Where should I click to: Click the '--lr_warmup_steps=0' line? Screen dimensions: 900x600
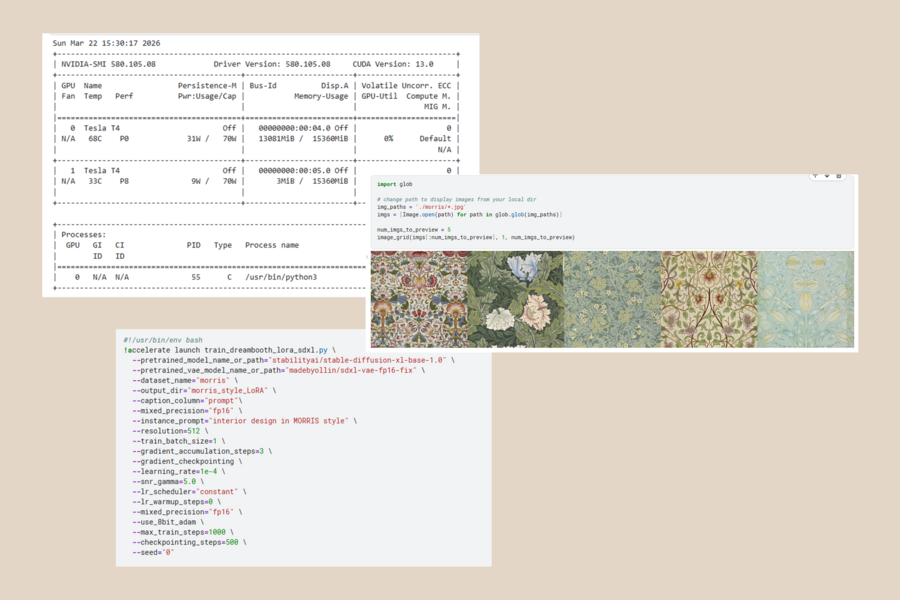[176, 502]
